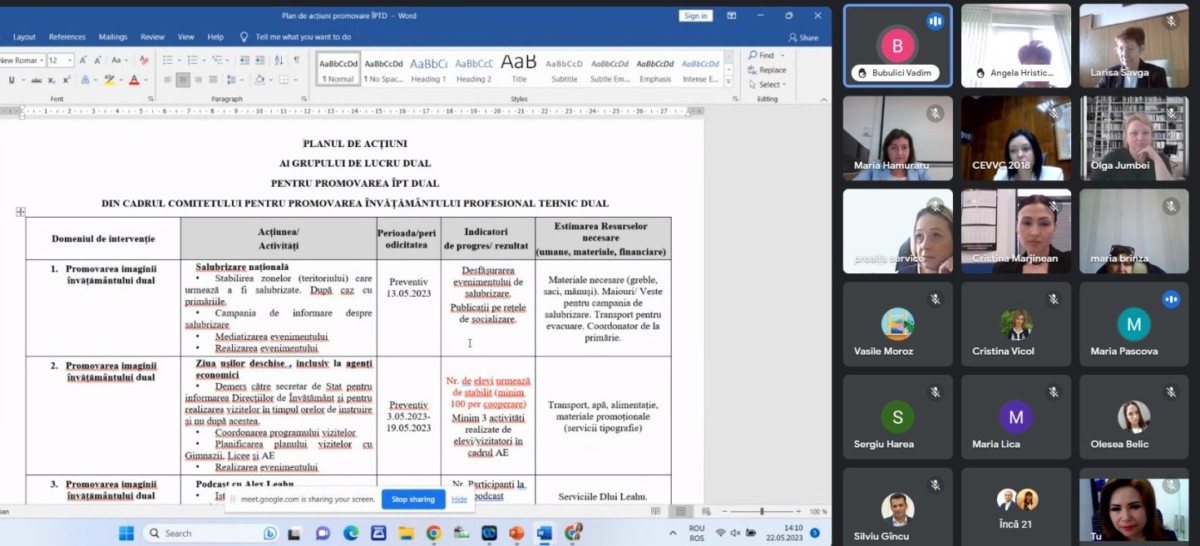Align text left
This screenshot has height=546, width=1200.
tap(168, 80)
